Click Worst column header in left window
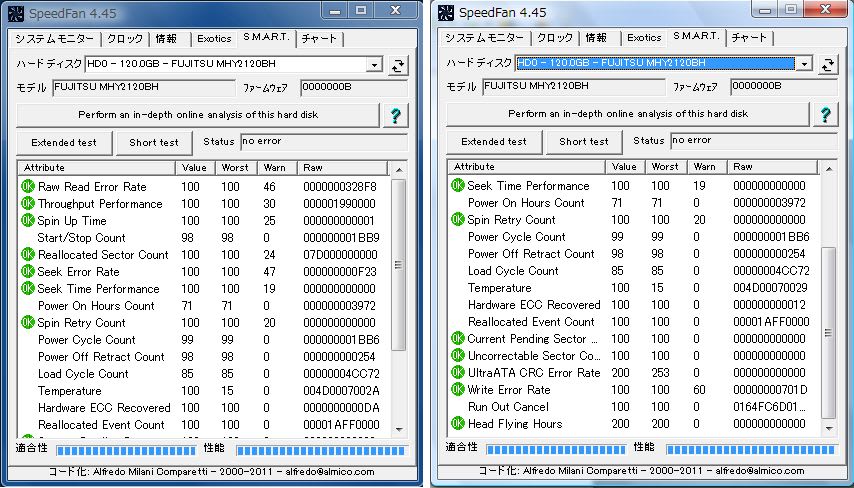Image resolution: width=854 pixels, height=488 pixels. pyautogui.click(x=236, y=168)
